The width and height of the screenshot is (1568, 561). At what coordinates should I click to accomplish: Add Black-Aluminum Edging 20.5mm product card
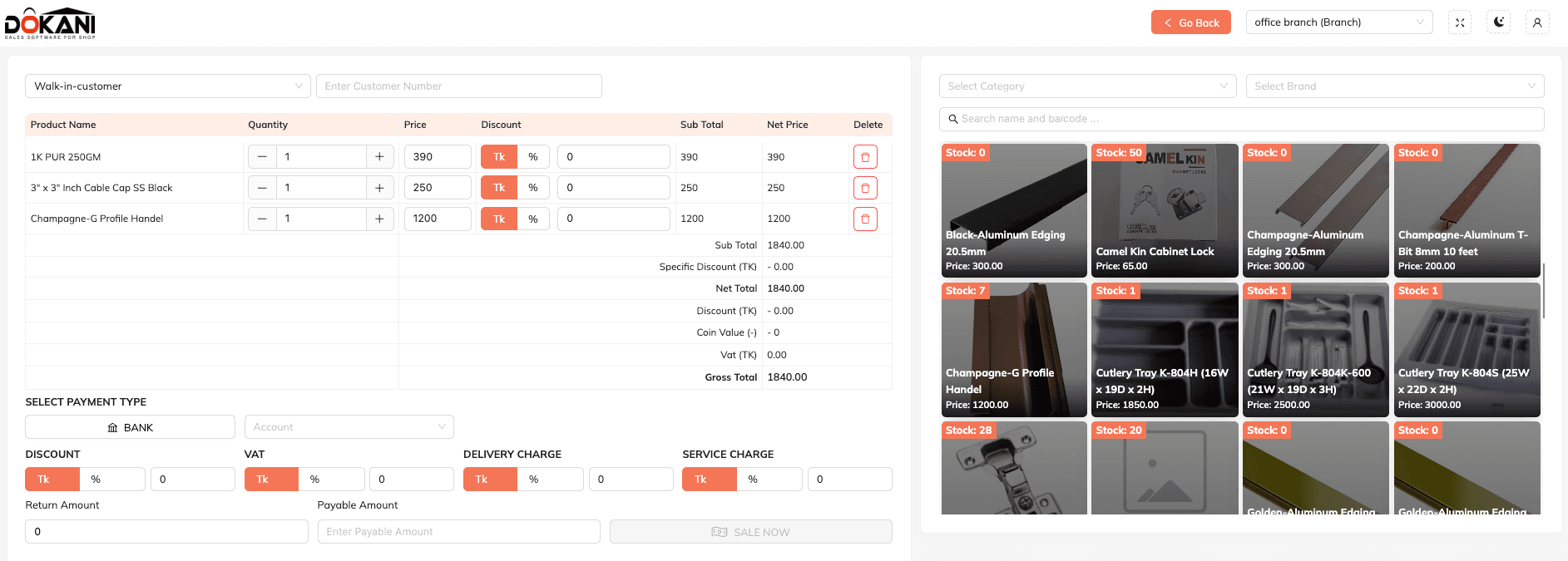pyautogui.click(x=1014, y=210)
